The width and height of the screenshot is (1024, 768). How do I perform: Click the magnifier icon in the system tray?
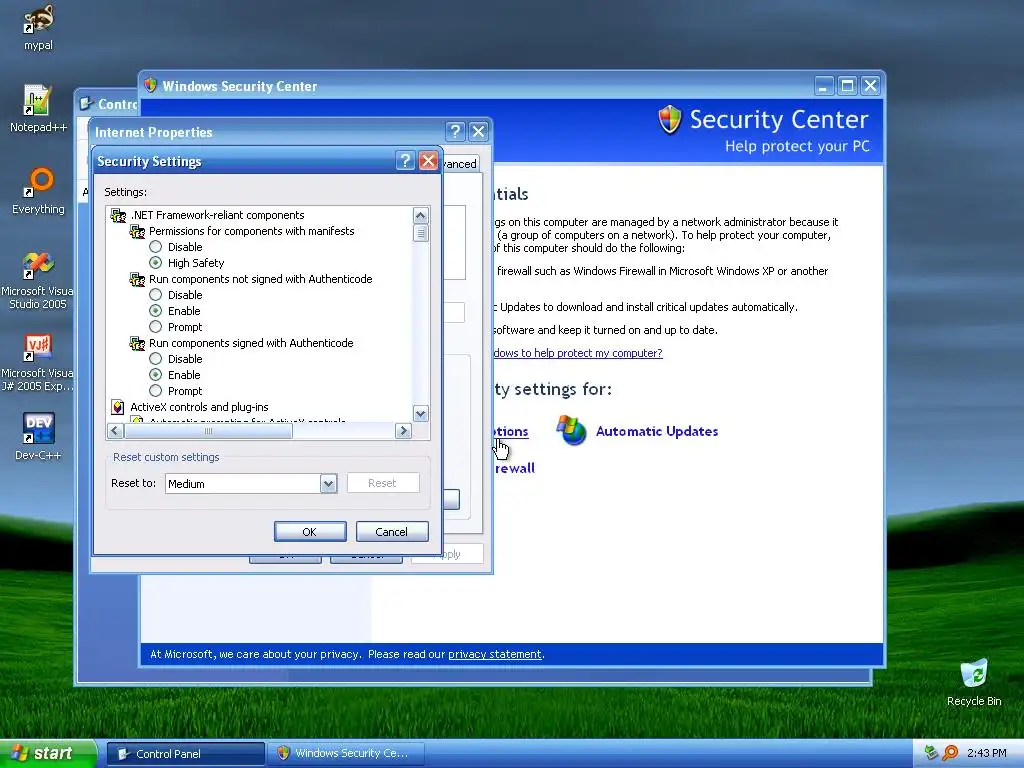950,753
